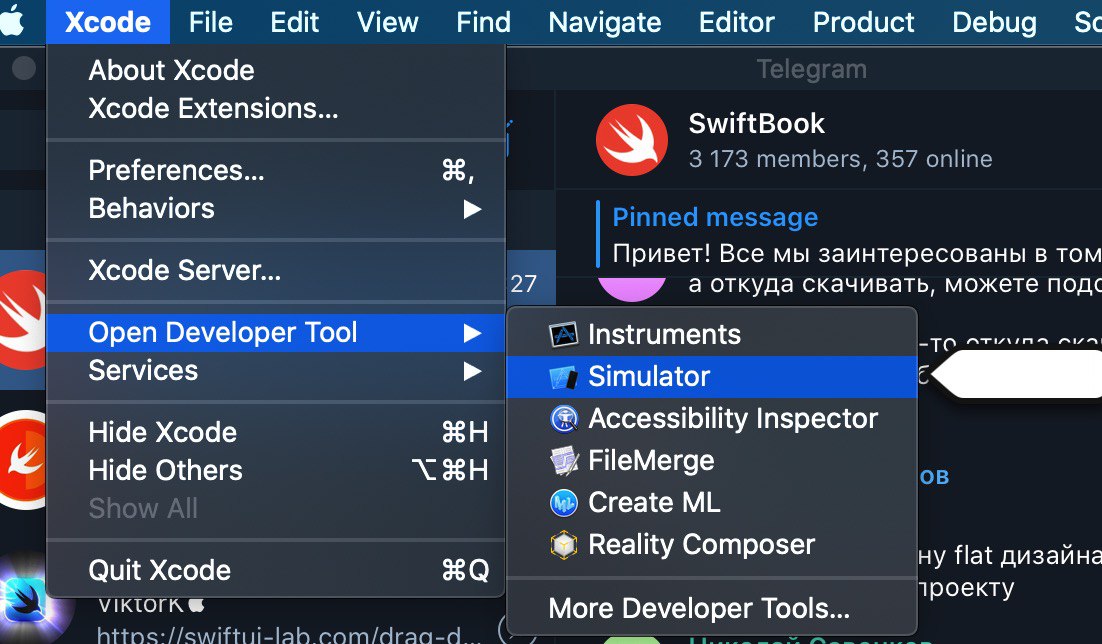Click the Simulator app icon

(x=563, y=377)
